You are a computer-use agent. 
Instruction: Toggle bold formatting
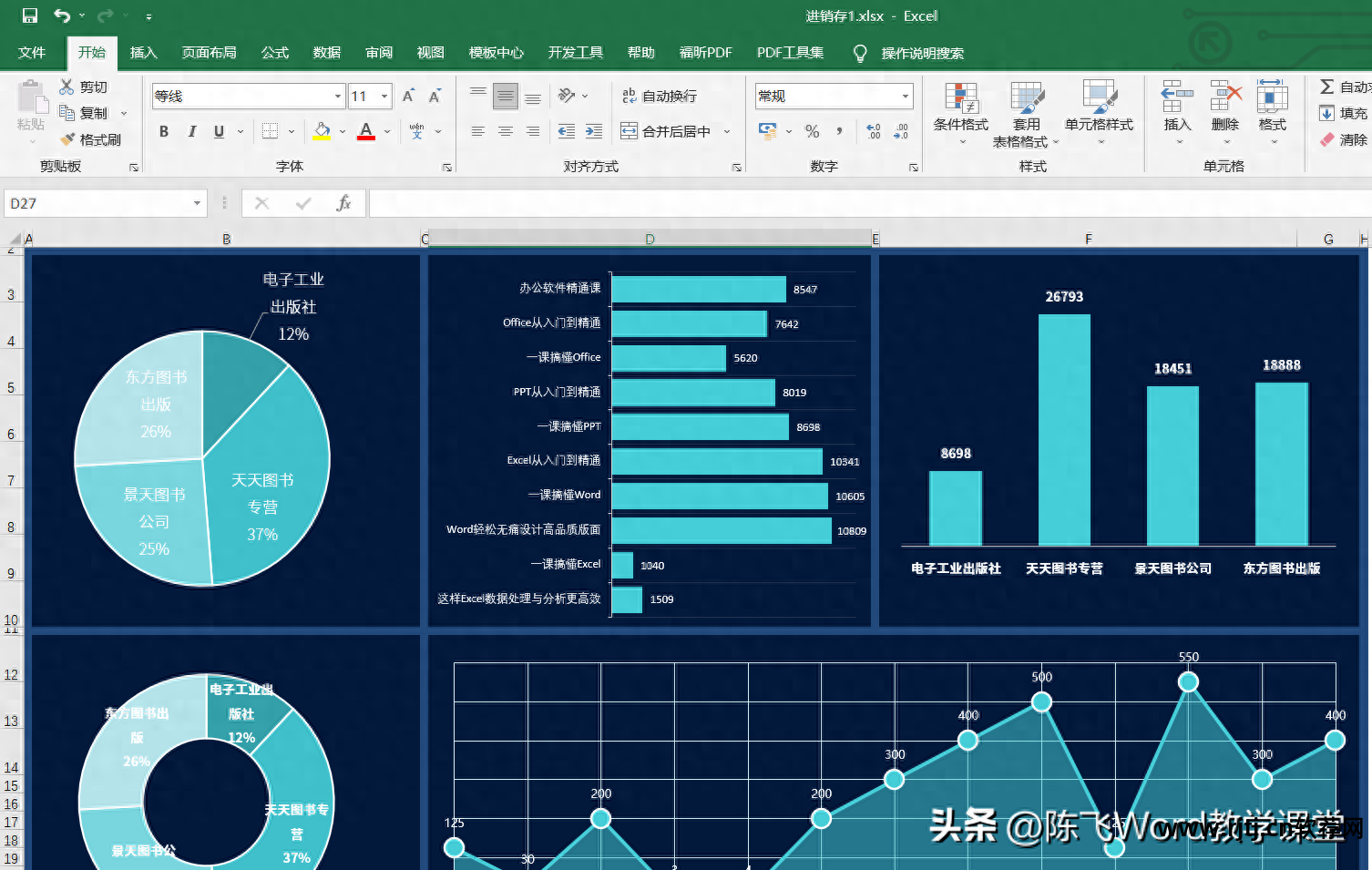(164, 131)
